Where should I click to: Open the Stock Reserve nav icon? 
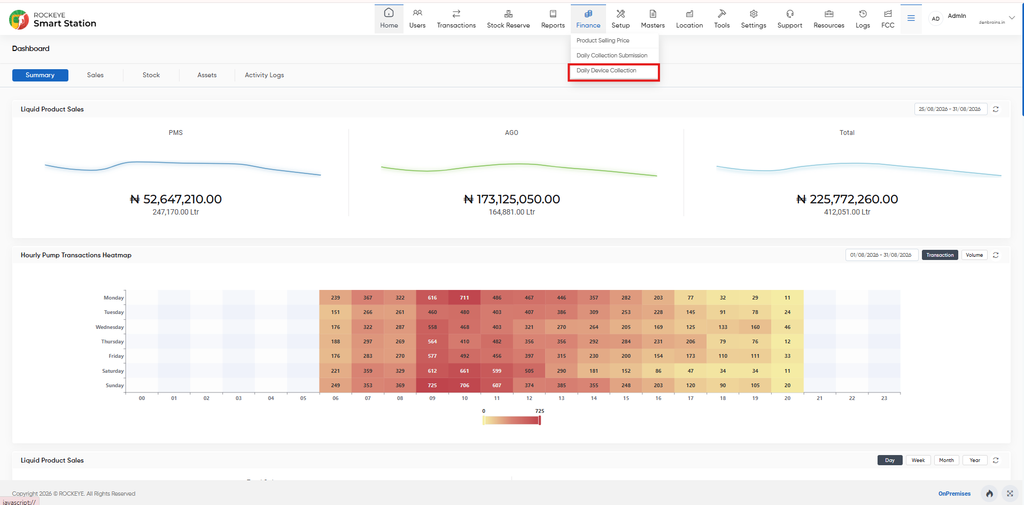coord(508,13)
